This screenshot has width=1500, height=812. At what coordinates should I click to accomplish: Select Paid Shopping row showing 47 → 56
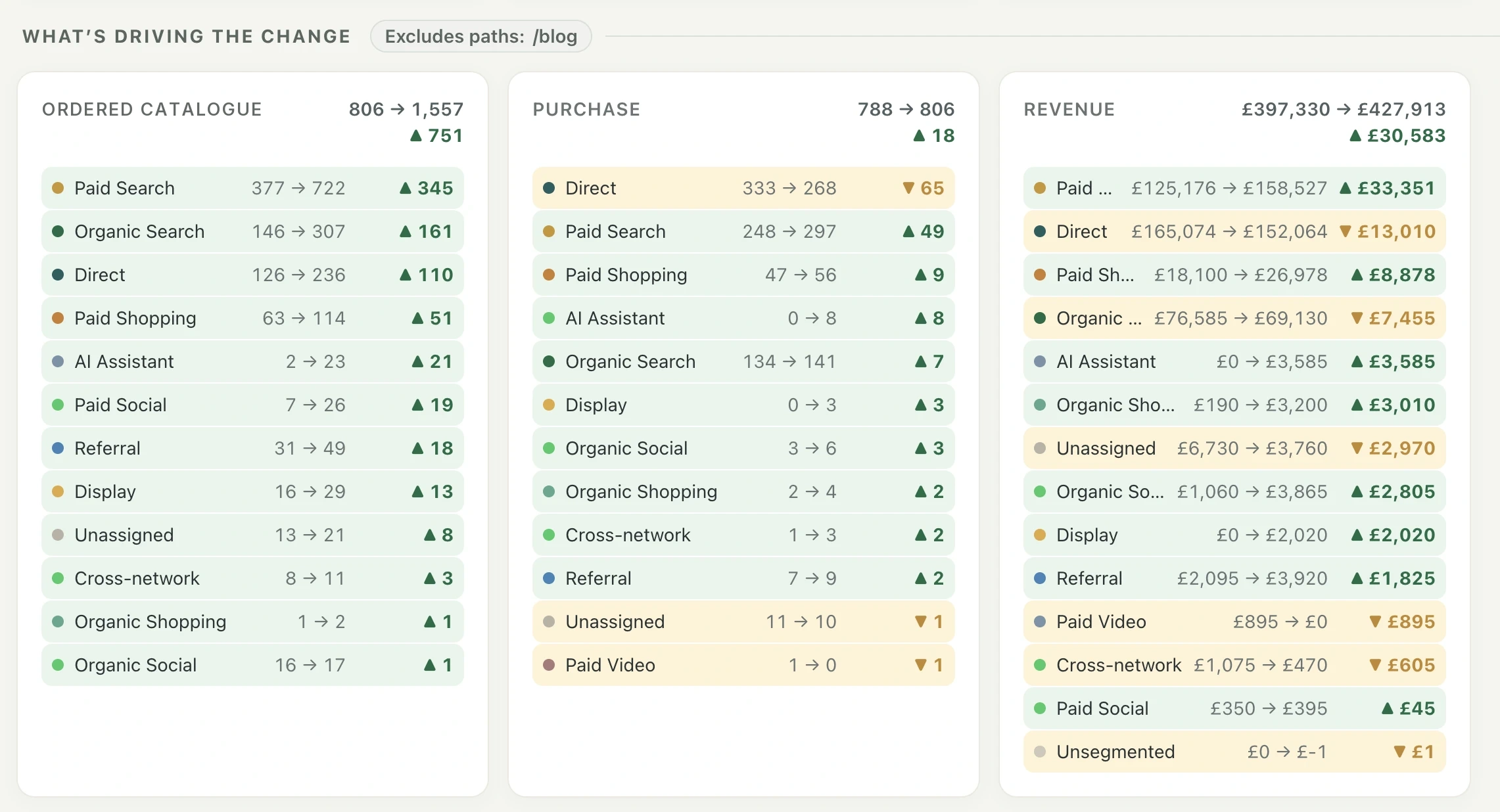pyautogui.click(x=743, y=275)
